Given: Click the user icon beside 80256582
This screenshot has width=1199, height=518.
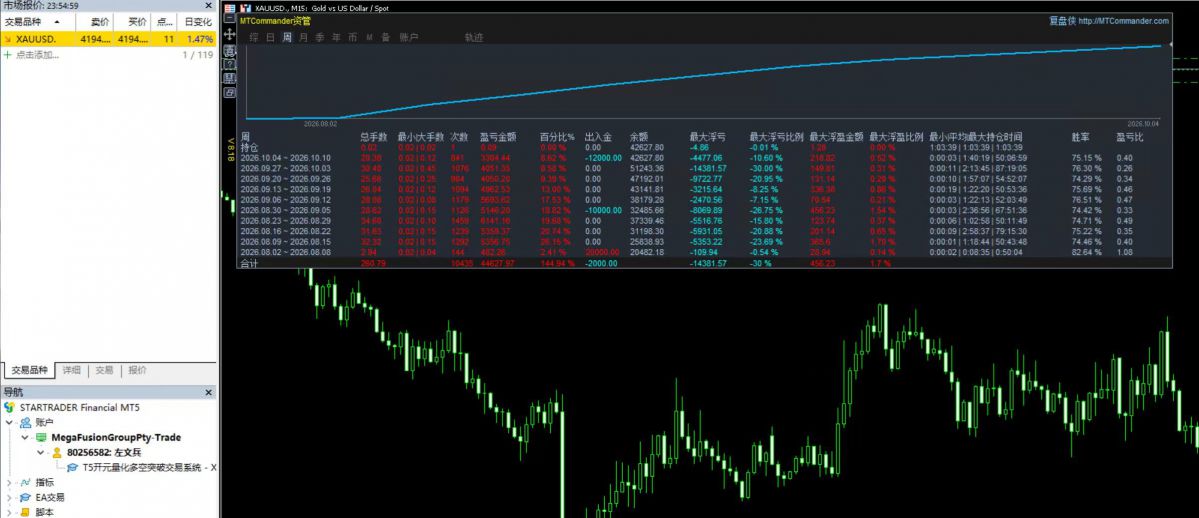Looking at the screenshot, I should 57,453.
